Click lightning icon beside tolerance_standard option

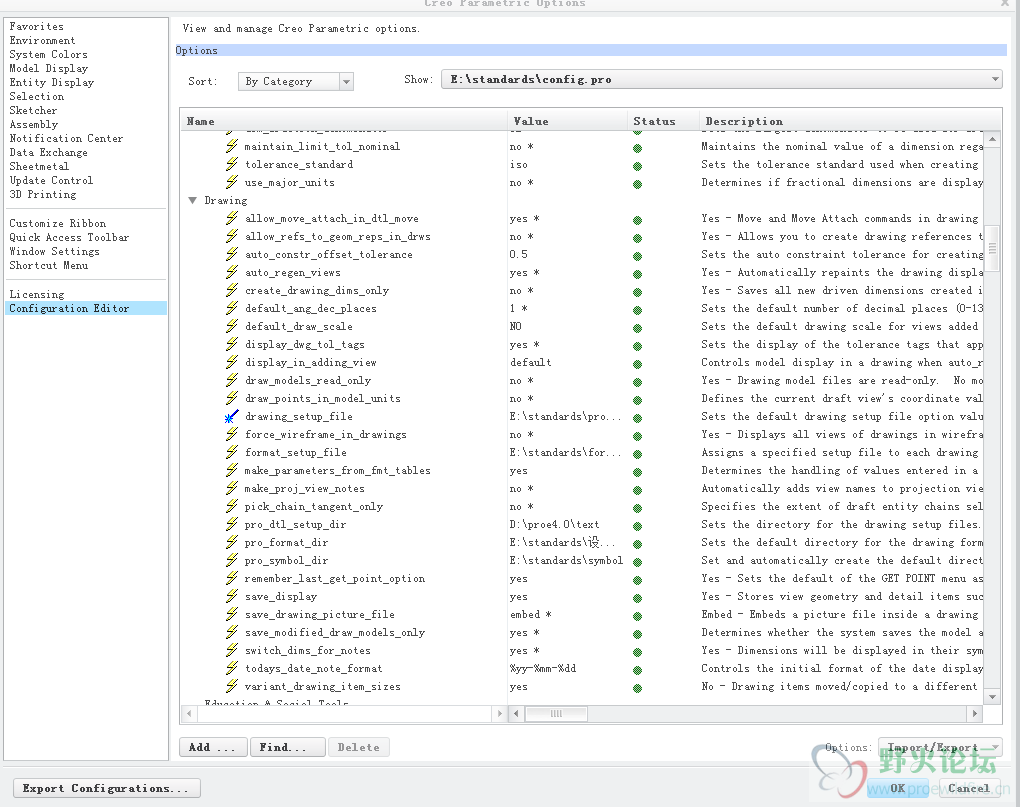[x=232, y=165]
